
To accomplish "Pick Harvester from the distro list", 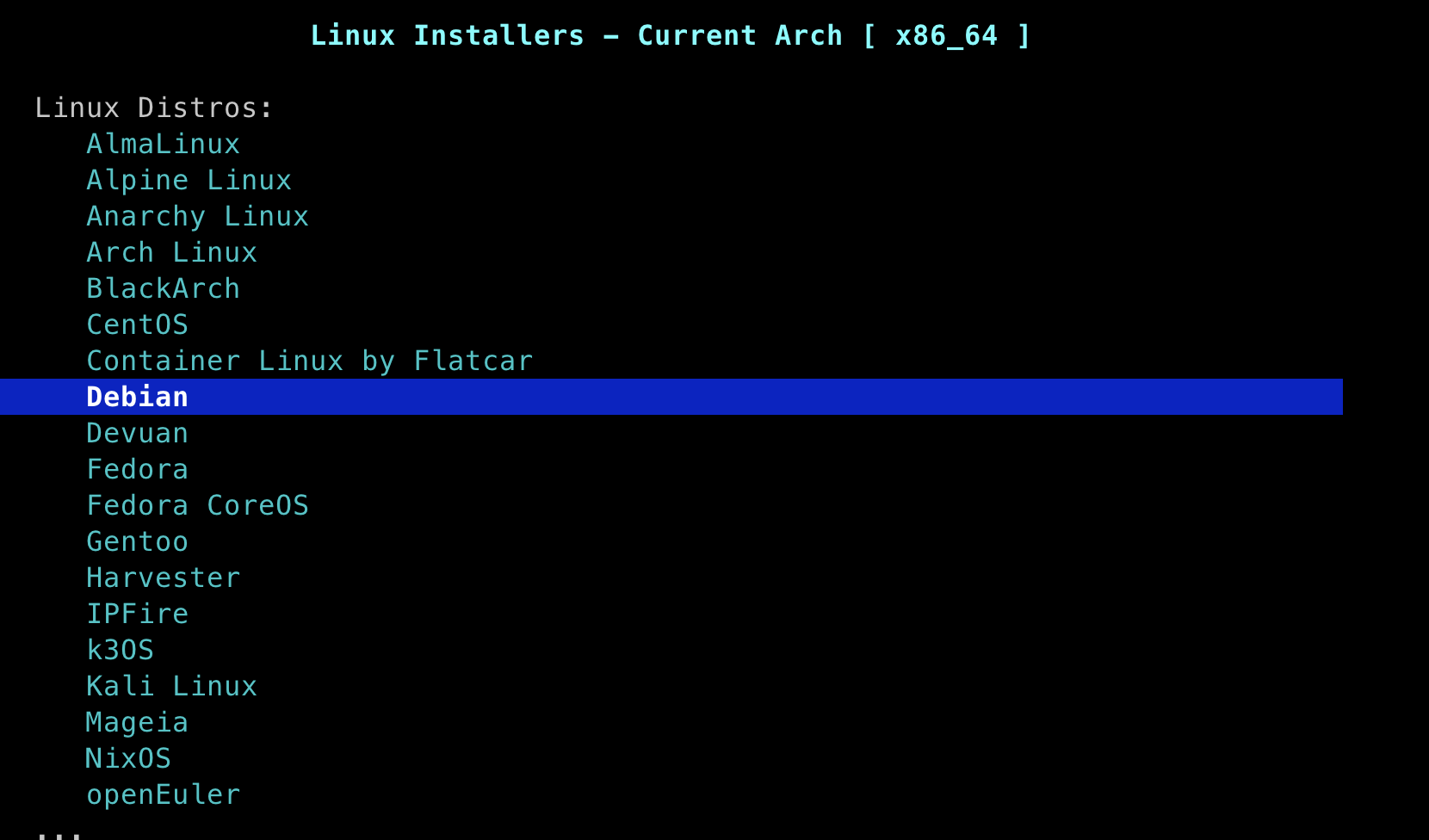I will click(163, 577).
